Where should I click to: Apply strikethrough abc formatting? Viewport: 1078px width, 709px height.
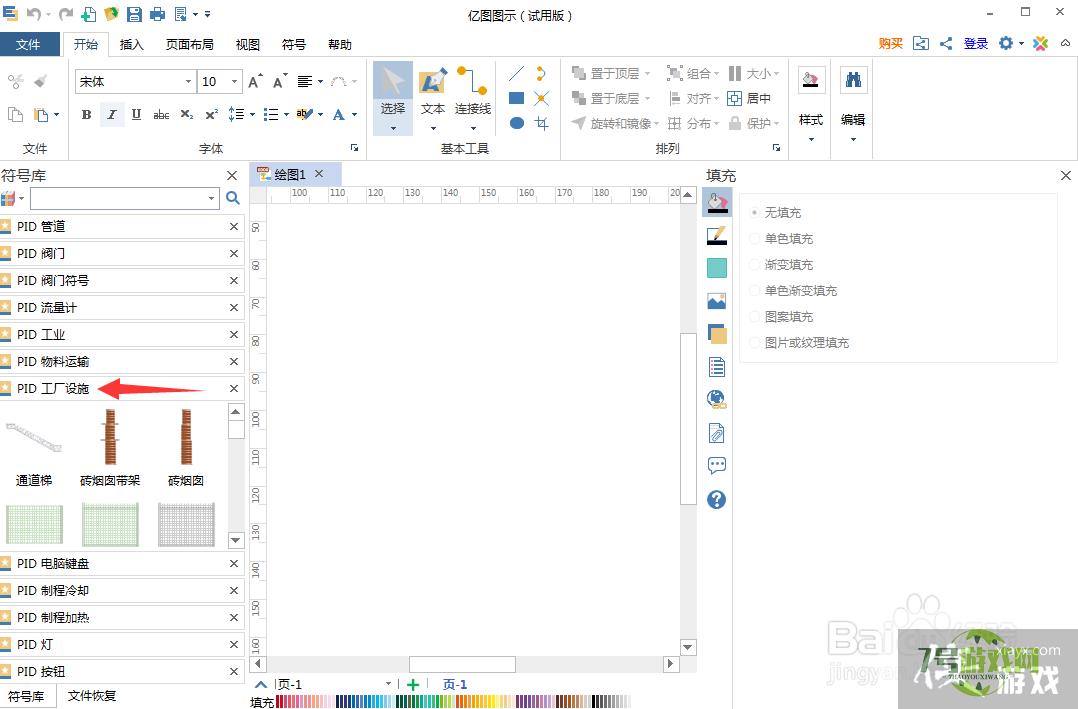(161, 115)
